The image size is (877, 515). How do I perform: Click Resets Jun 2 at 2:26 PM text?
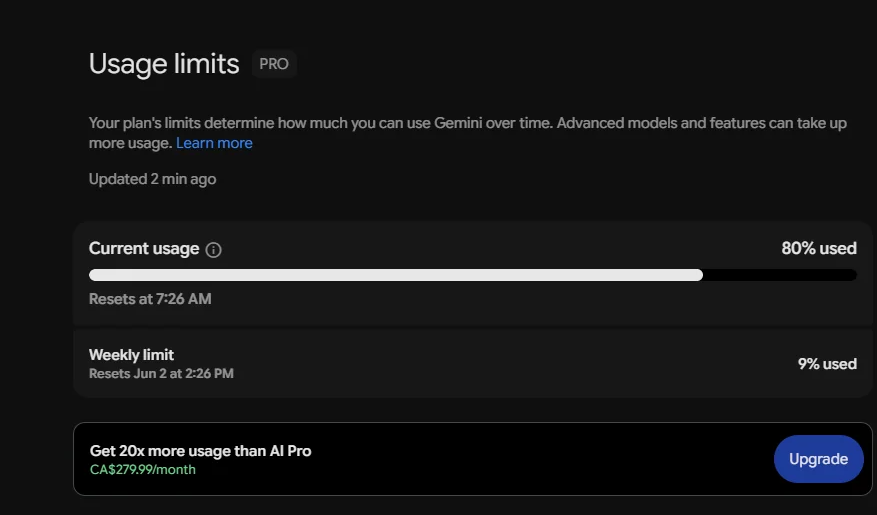point(161,374)
